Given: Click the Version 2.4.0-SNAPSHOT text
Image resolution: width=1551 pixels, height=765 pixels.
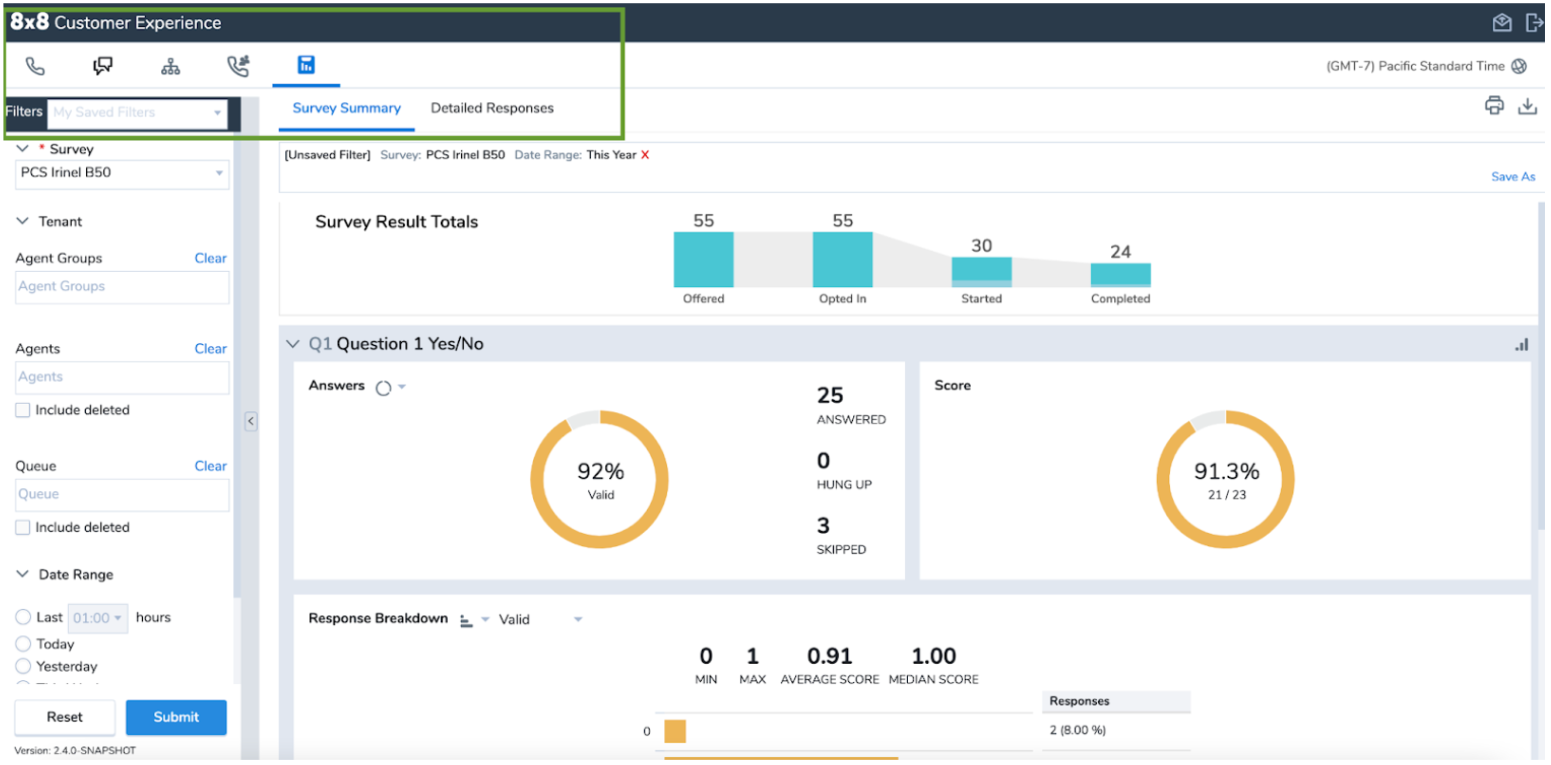Looking at the screenshot, I should pyautogui.click(x=75, y=751).
